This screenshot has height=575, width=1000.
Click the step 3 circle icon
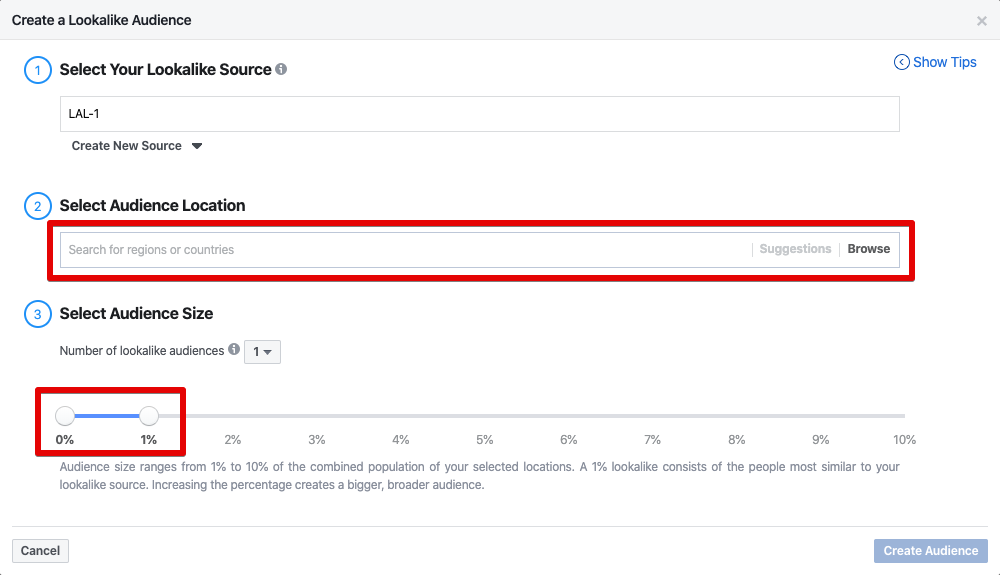click(37, 314)
